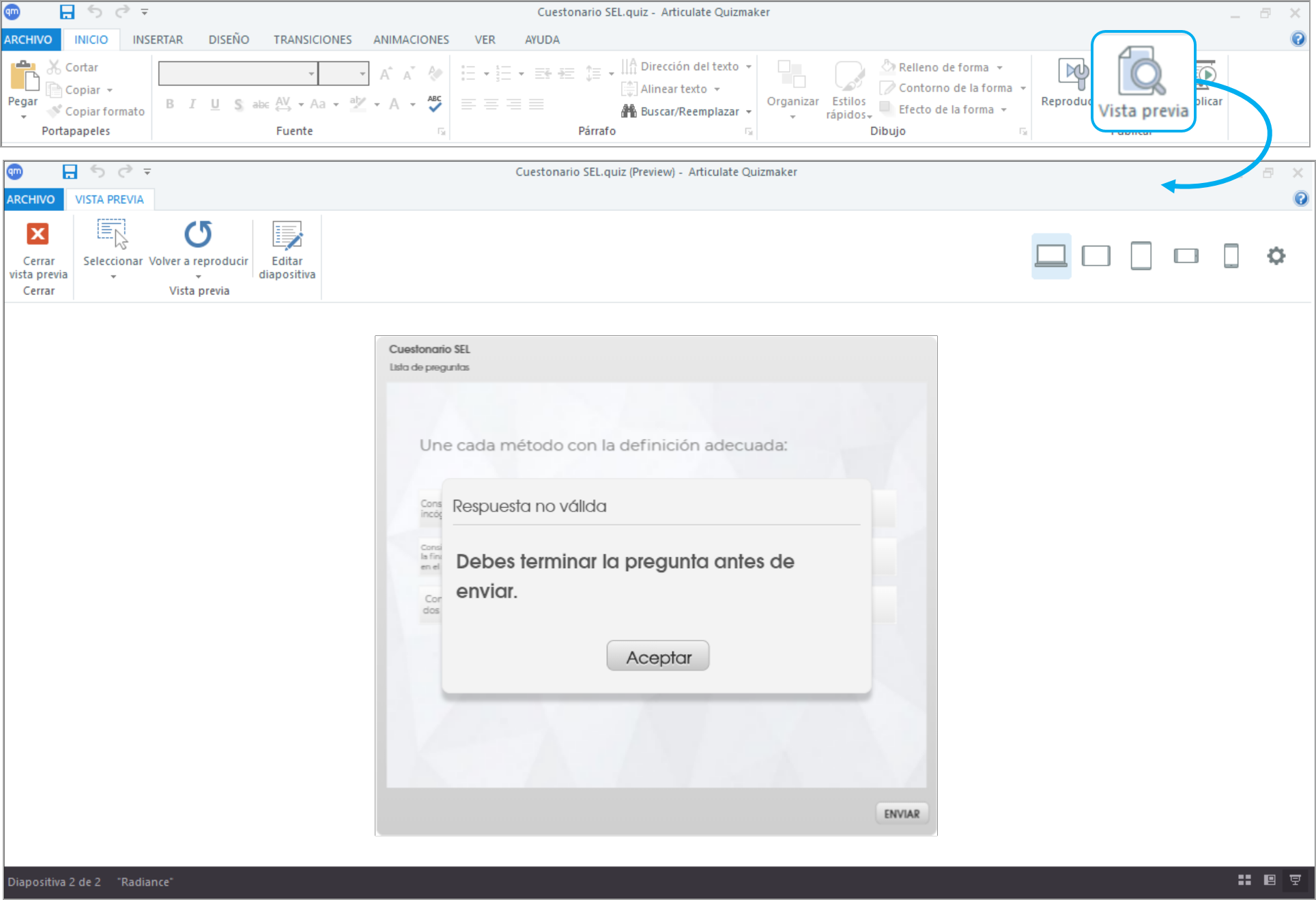Switch preview to tablet portrait device
The height and width of the screenshot is (900, 1316).
pyautogui.click(x=1141, y=256)
